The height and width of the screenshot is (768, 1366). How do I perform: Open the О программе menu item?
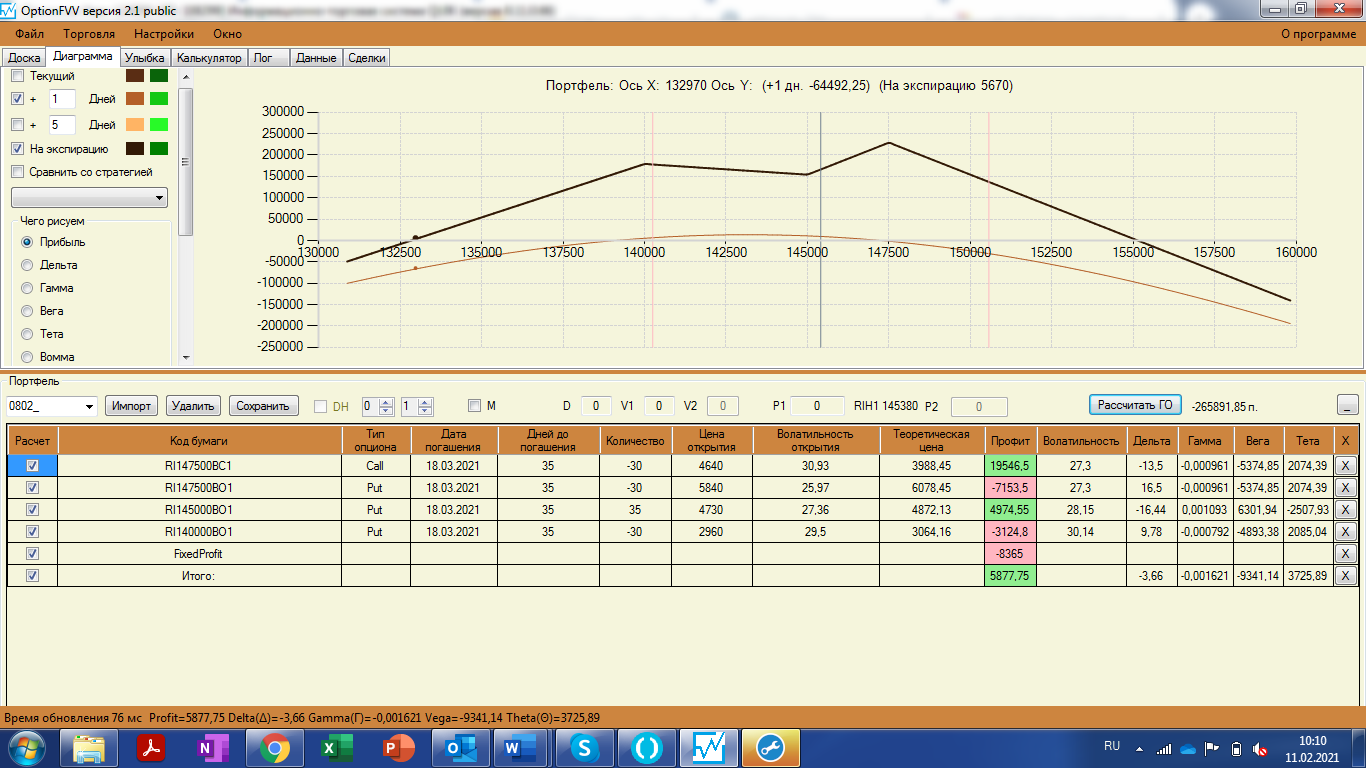tap(1319, 34)
